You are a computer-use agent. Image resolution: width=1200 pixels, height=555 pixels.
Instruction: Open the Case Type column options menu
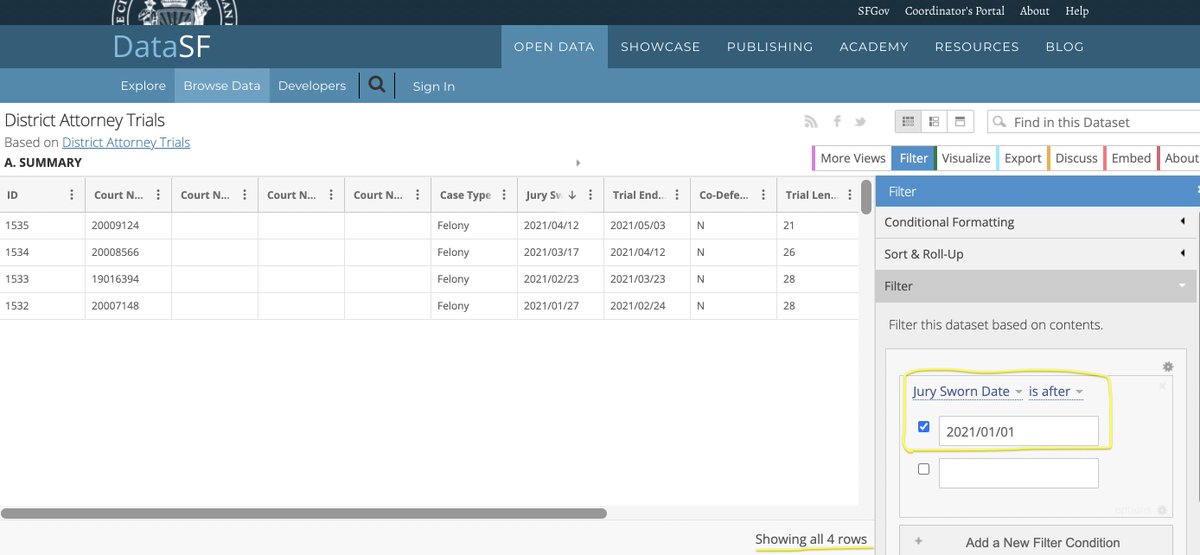pyautogui.click(x=504, y=195)
